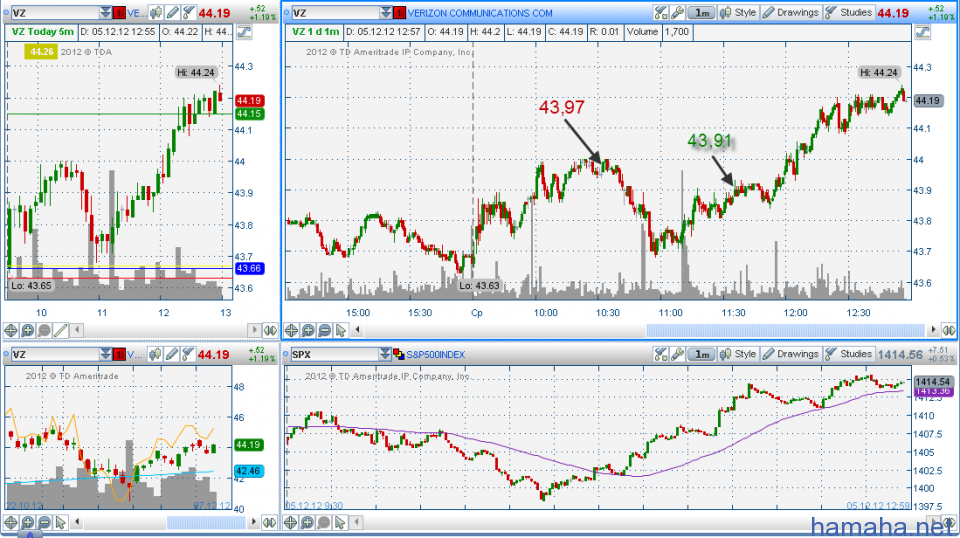Click main chart scrollbar thumb
The width and height of the screenshot is (960, 538).
tap(786, 331)
